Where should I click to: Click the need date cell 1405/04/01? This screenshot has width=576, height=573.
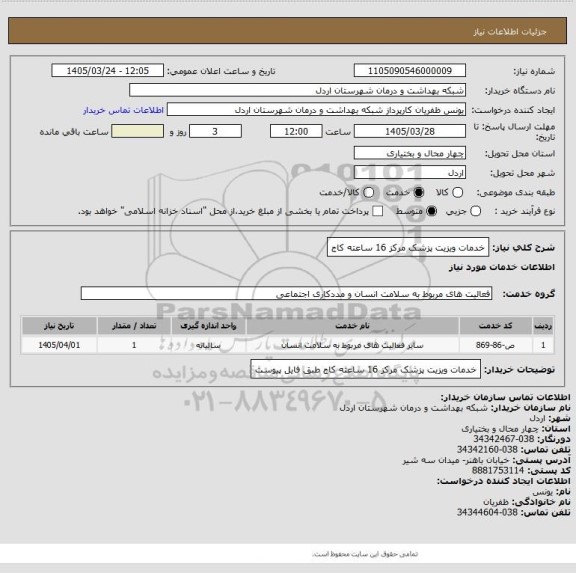pos(59,345)
